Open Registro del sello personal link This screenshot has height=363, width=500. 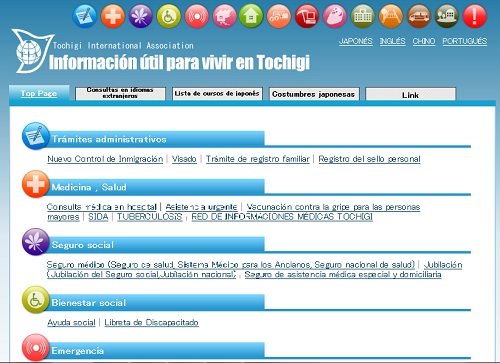[x=369, y=159]
